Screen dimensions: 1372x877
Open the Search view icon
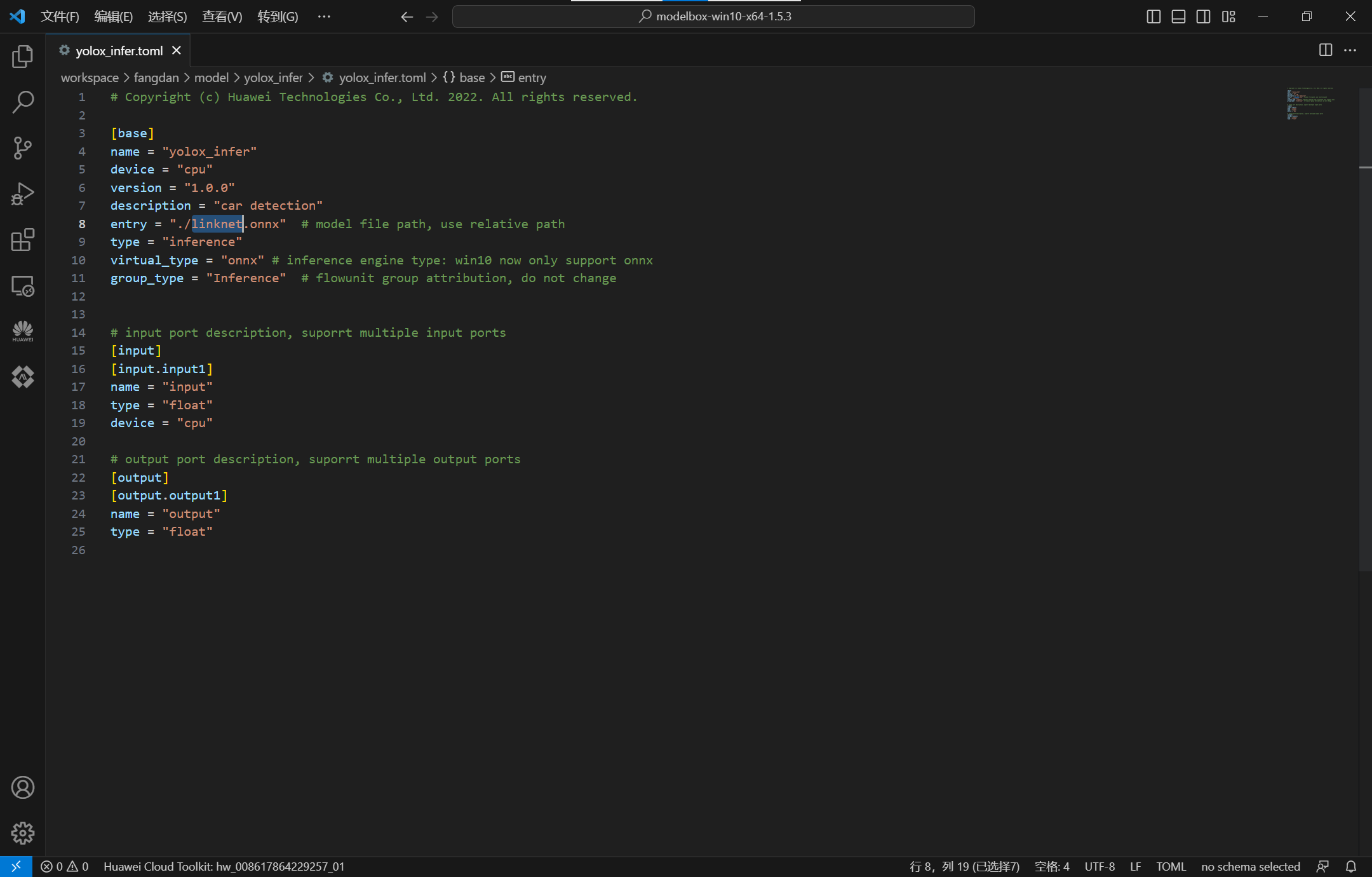22,102
